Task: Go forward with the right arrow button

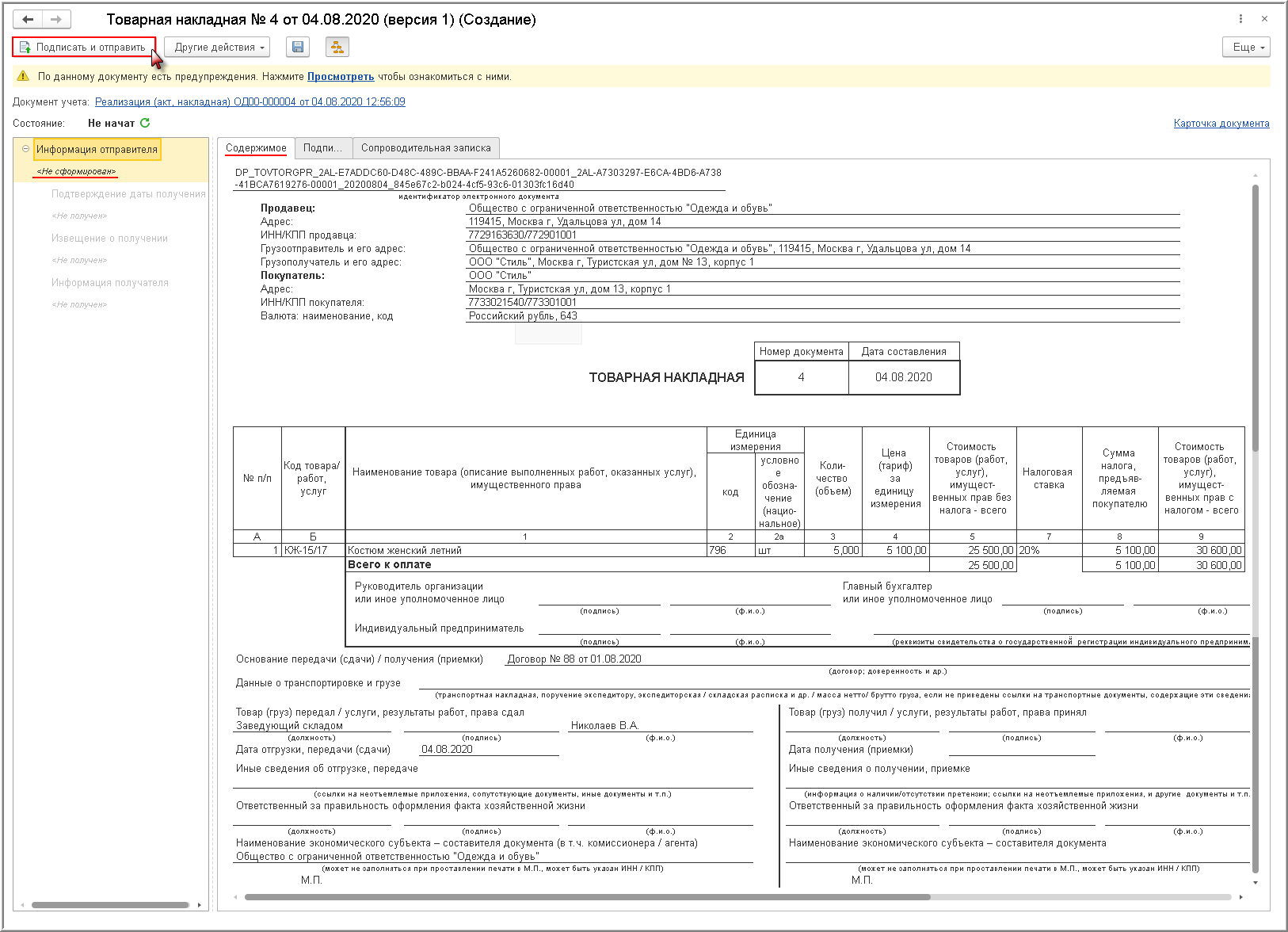Action: [x=56, y=19]
